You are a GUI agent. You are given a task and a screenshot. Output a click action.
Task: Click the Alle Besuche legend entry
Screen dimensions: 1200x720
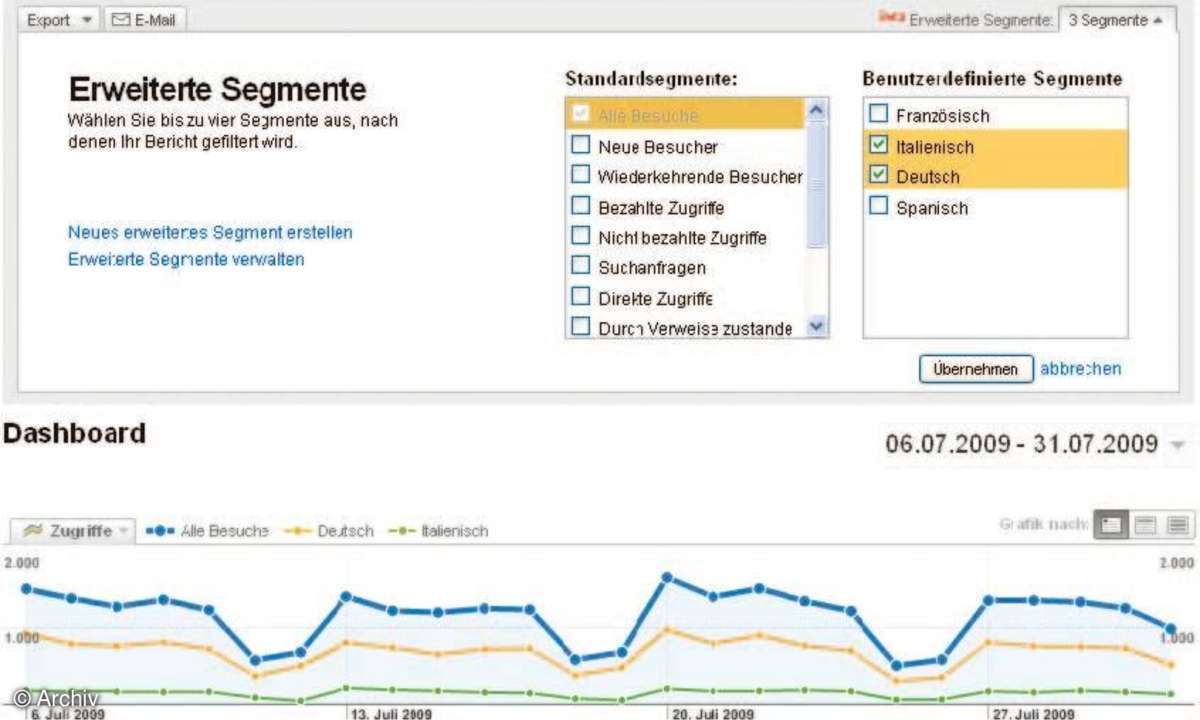point(208,531)
